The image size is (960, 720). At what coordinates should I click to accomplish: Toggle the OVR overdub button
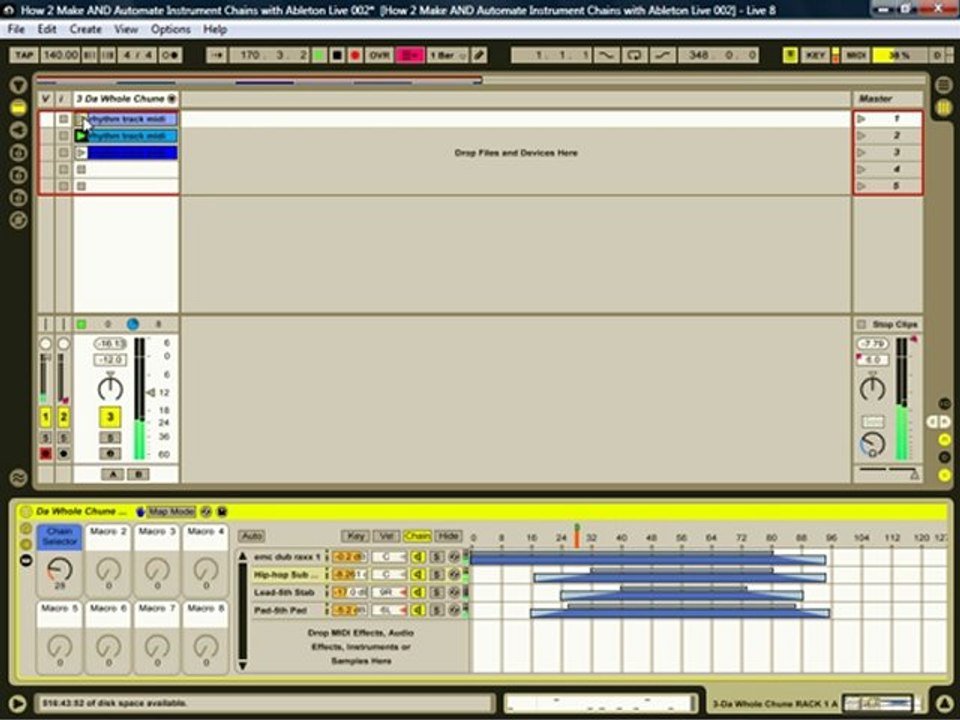pyautogui.click(x=380, y=55)
